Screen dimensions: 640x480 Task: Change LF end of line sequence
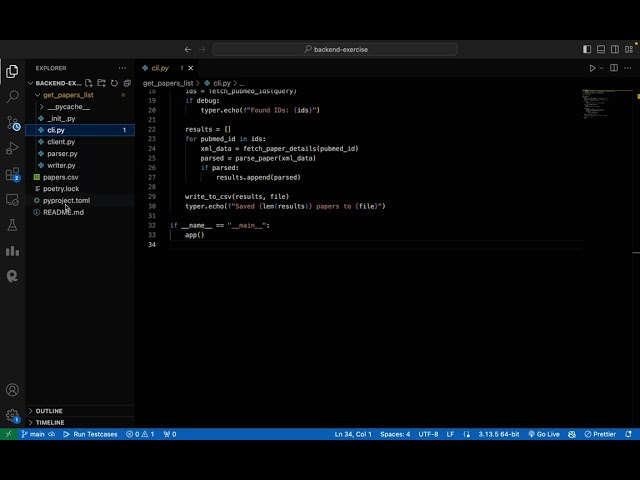click(x=450, y=434)
